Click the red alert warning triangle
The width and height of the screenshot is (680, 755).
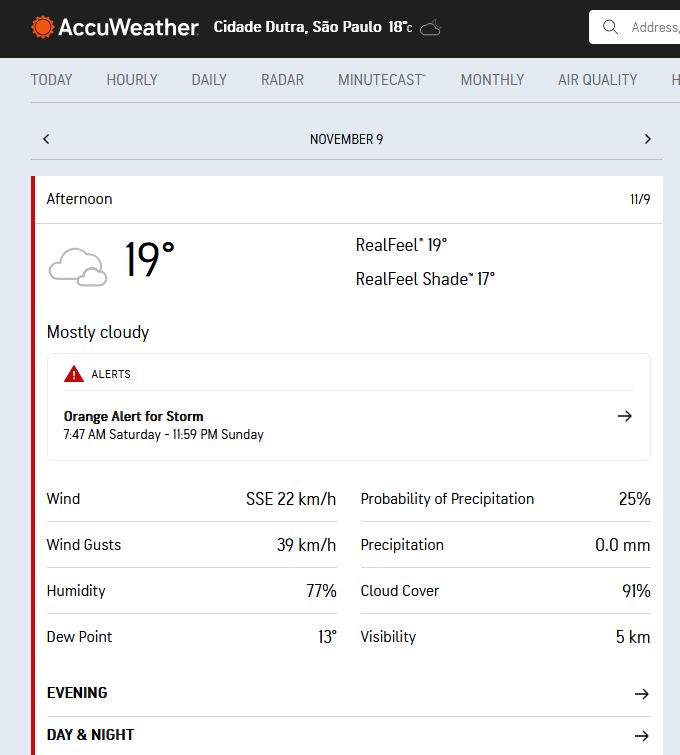click(74, 374)
